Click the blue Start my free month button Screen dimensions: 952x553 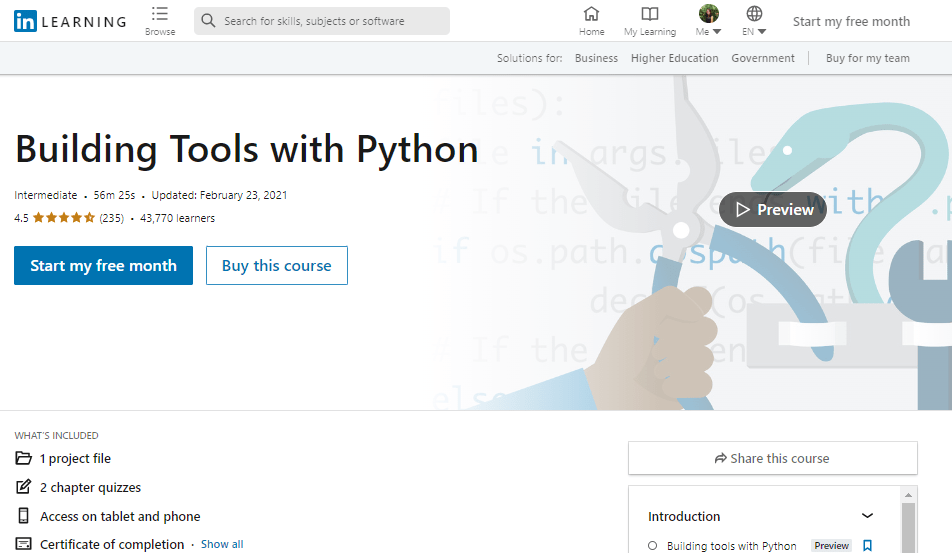103,265
